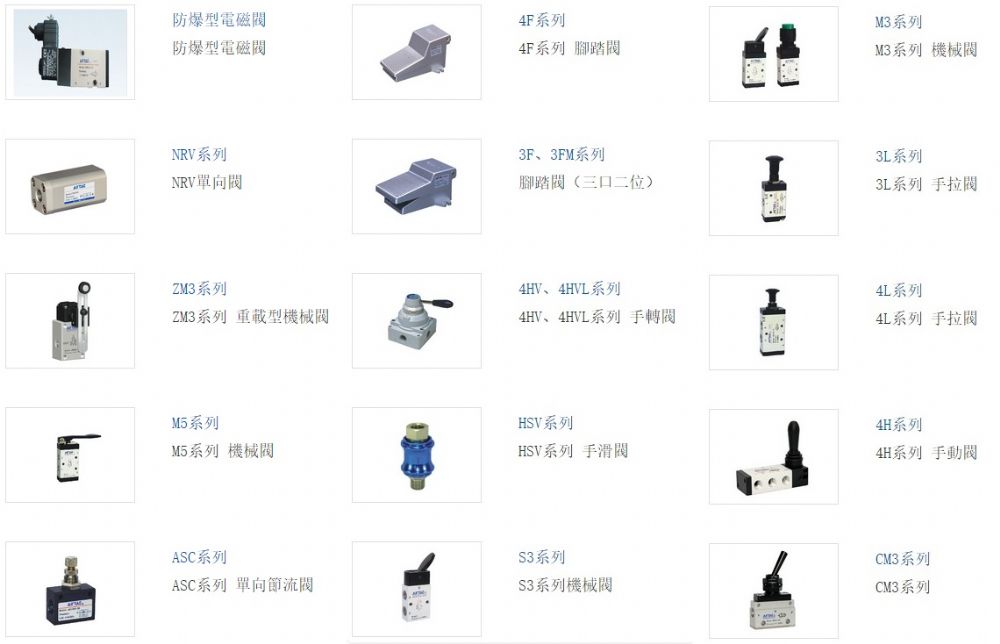Click the M5系列 title link
The height and width of the screenshot is (644, 1000).
coord(195,423)
